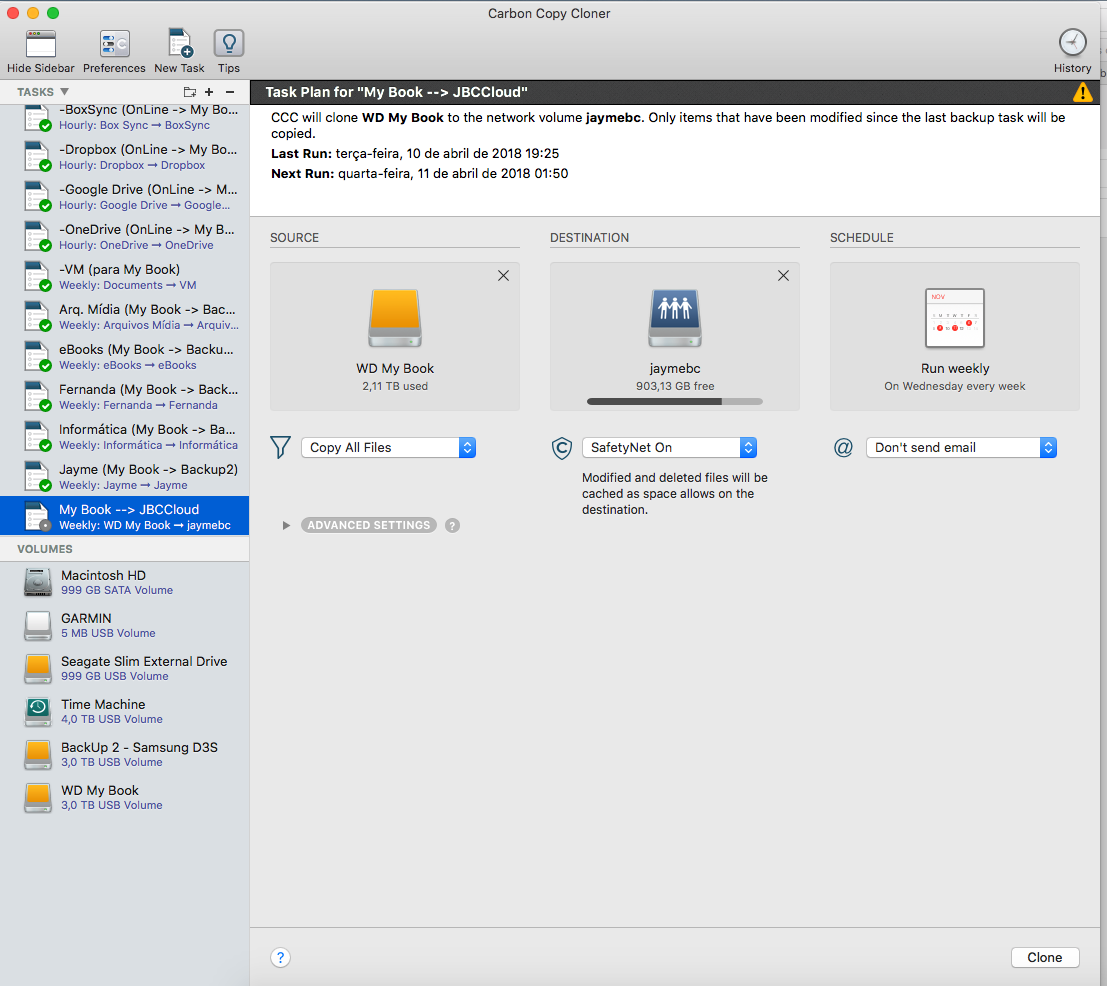Screen dimensions: 1107x986
Task: Open the Tips lightbulb icon
Action: click(x=229, y=45)
